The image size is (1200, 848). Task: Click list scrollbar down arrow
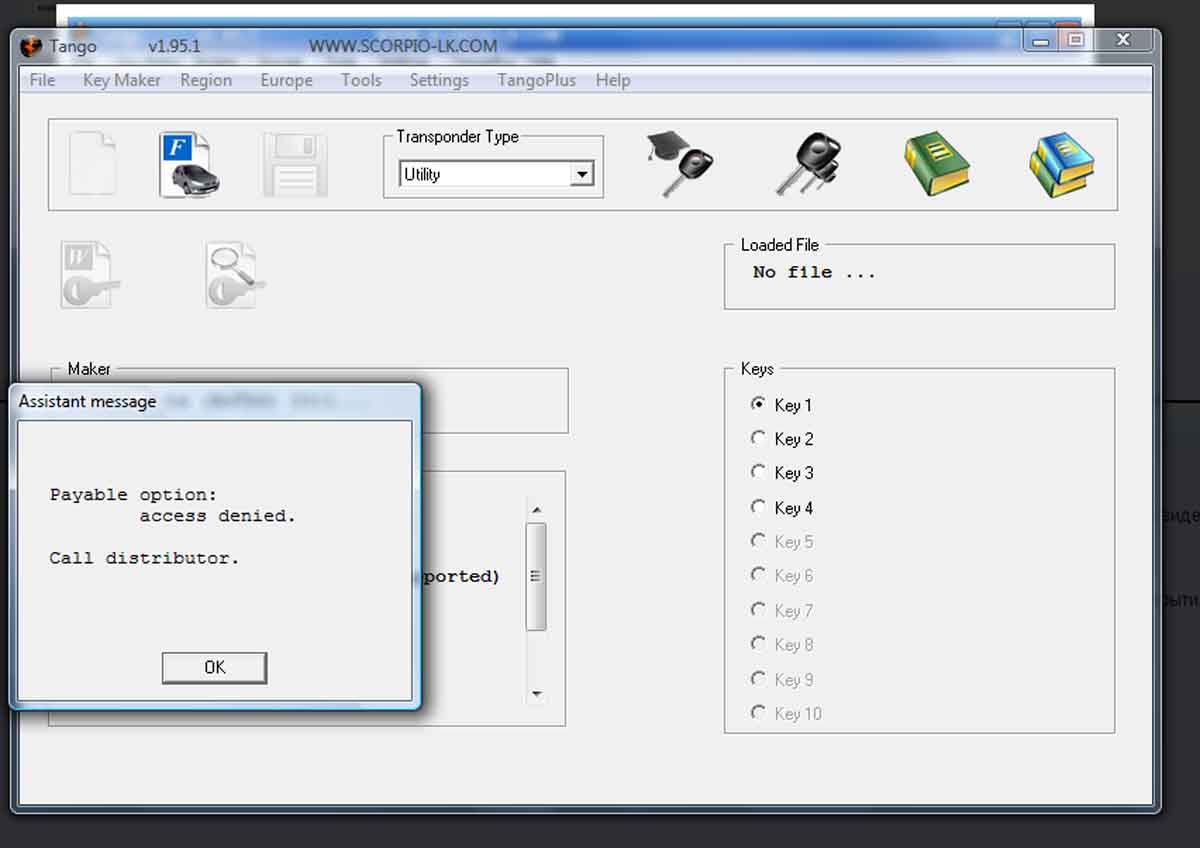536,694
